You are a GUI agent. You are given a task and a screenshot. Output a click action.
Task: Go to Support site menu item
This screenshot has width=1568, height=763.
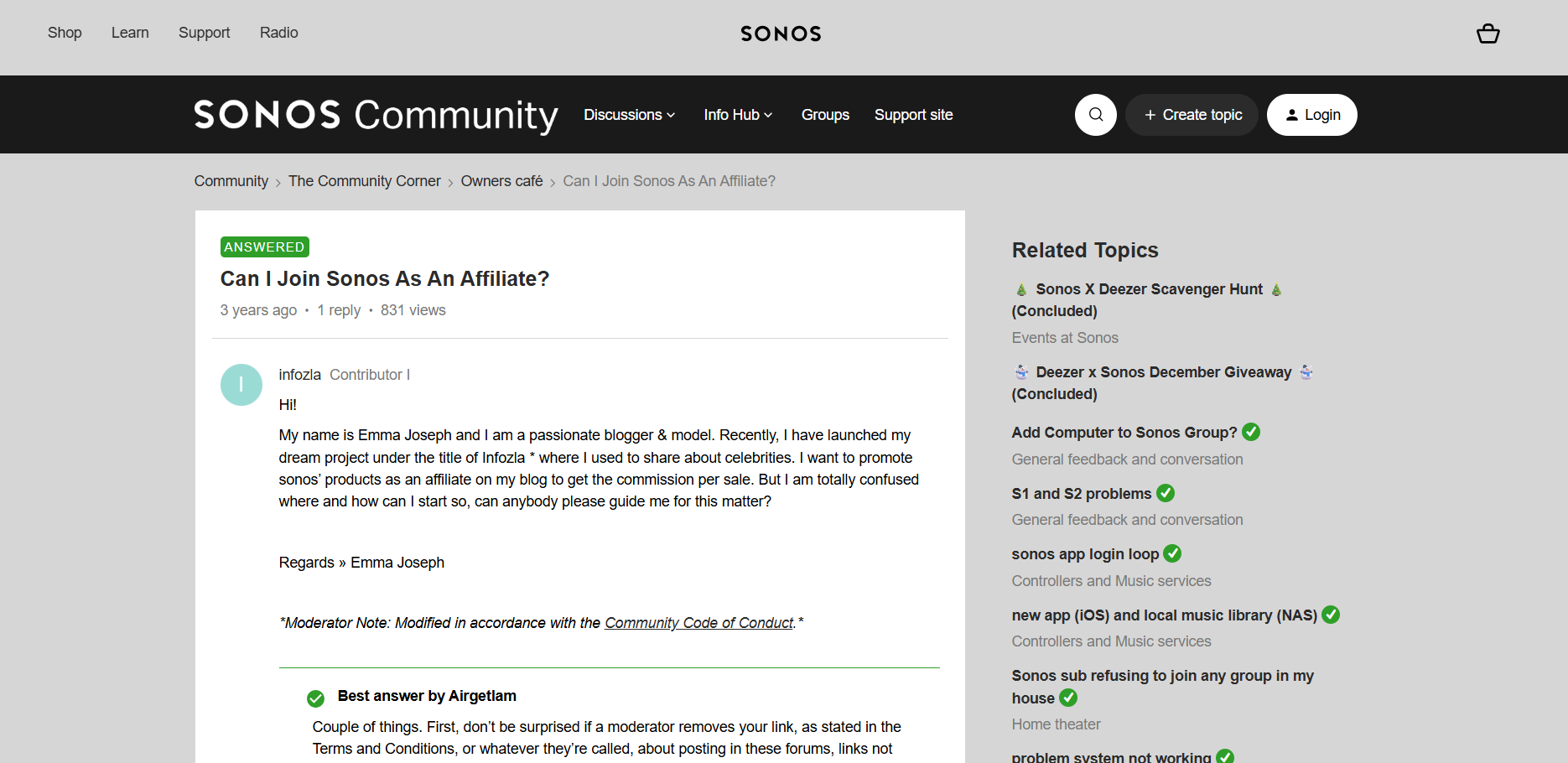pos(913,115)
